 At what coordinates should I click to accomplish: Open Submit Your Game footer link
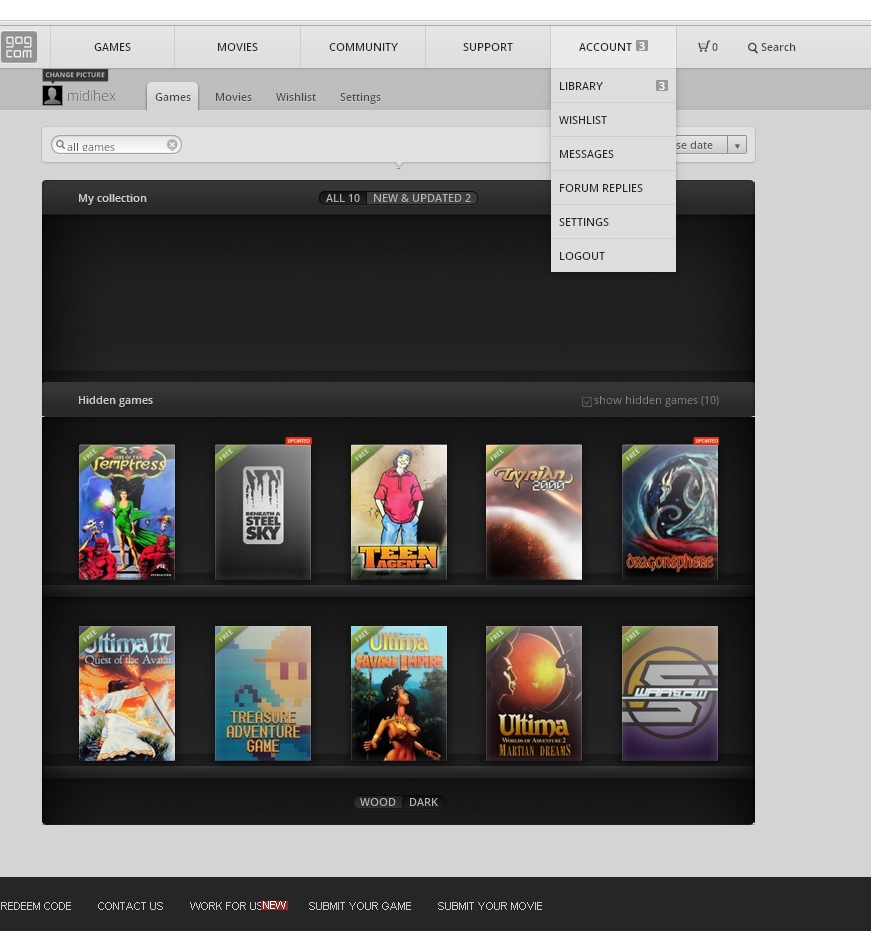pos(360,906)
